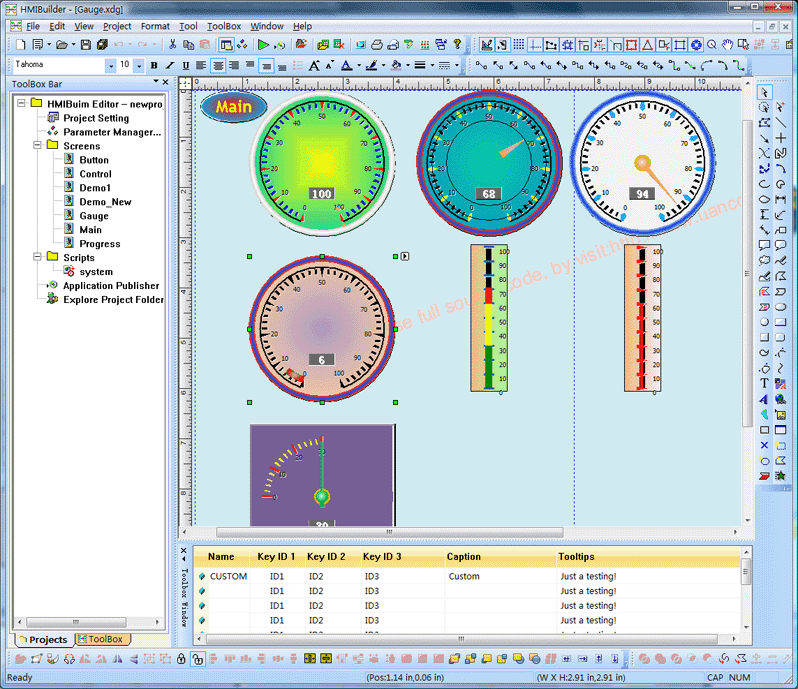The width and height of the screenshot is (798, 689).
Task: Open the font size dropdown
Action: pyautogui.click(x=138, y=65)
